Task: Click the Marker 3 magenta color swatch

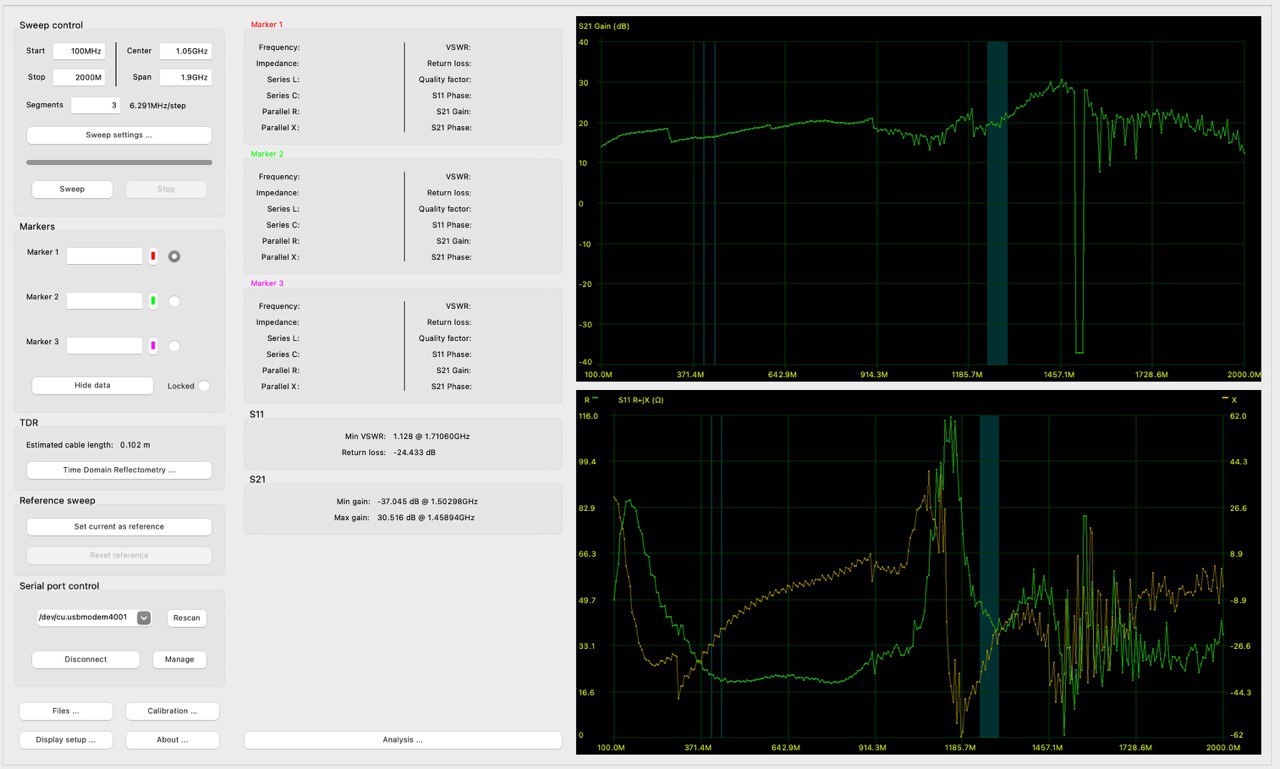Action: coord(153,346)
